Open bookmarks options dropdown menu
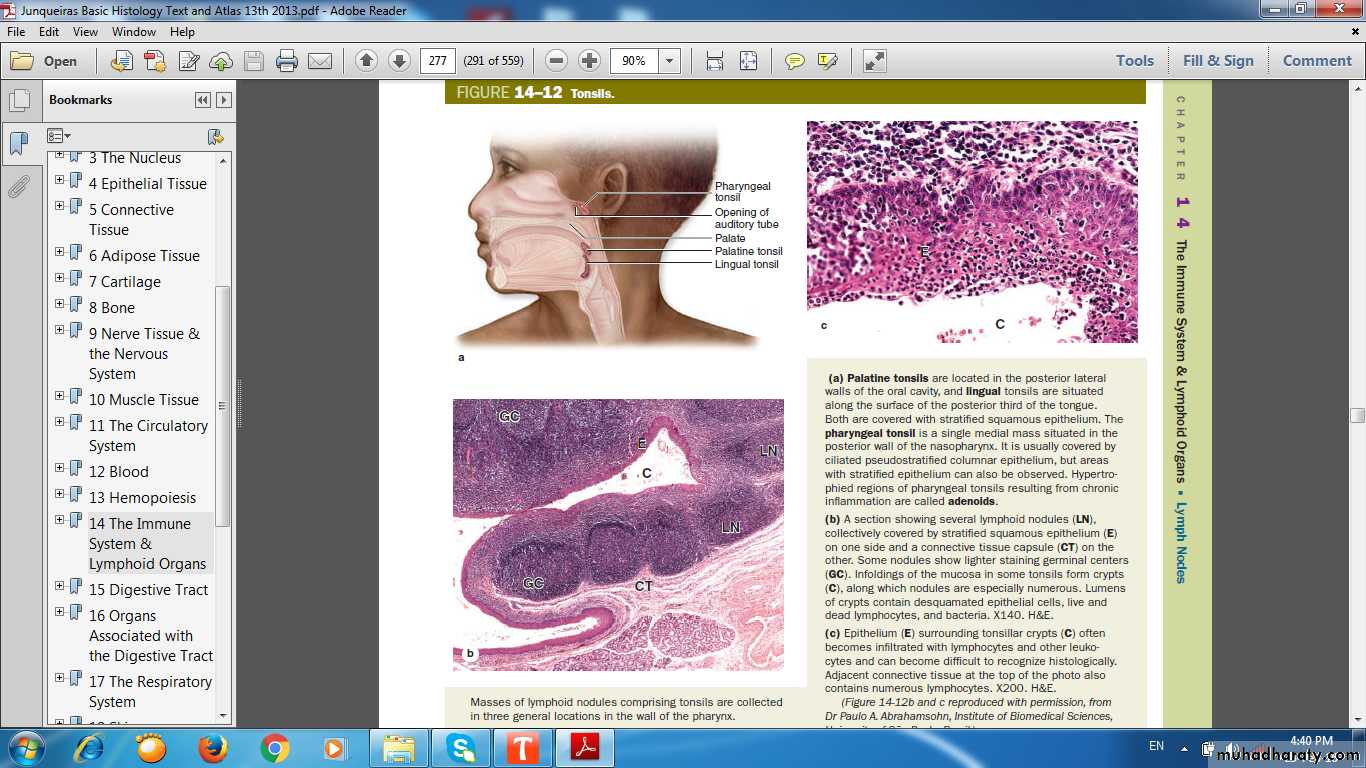 click(59, 136)
